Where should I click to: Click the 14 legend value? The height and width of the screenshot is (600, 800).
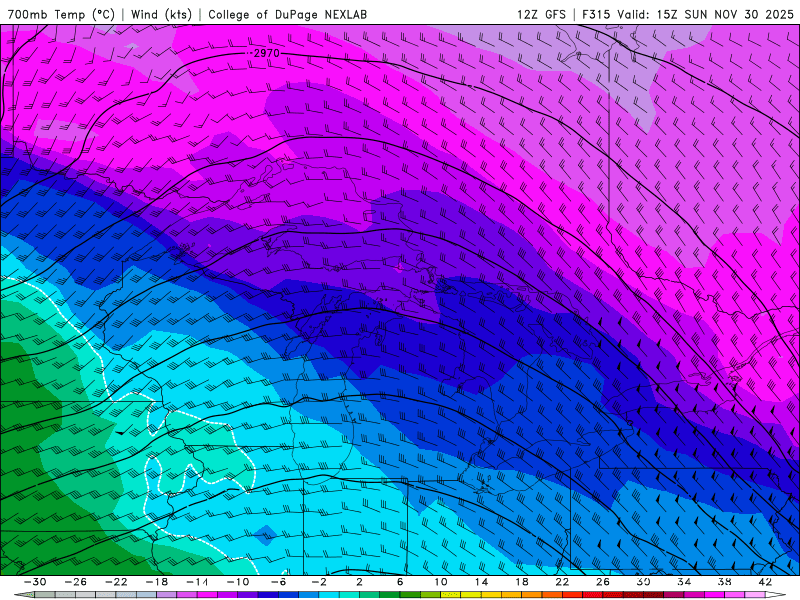481,582
